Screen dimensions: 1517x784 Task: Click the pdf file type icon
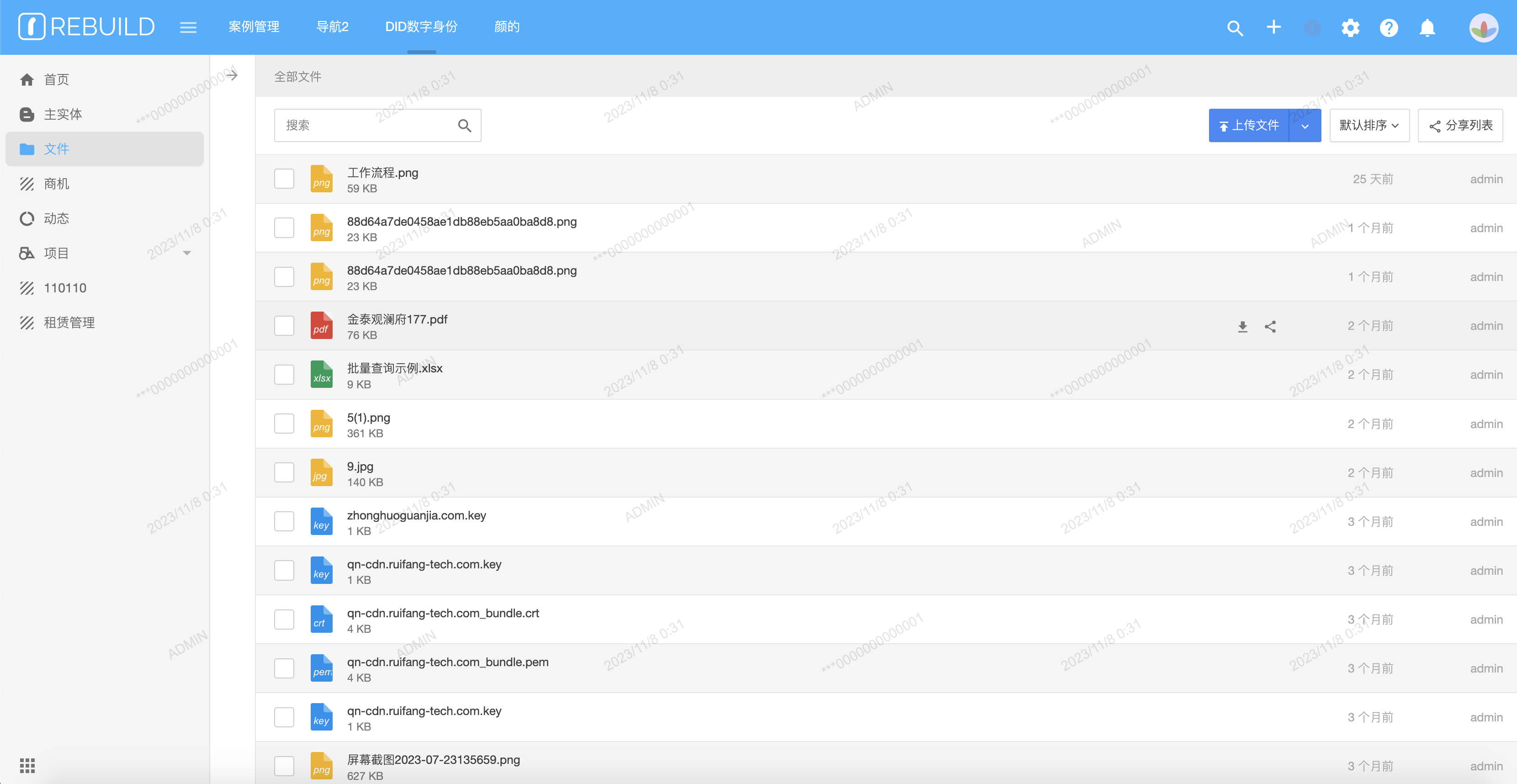[322, 326]
